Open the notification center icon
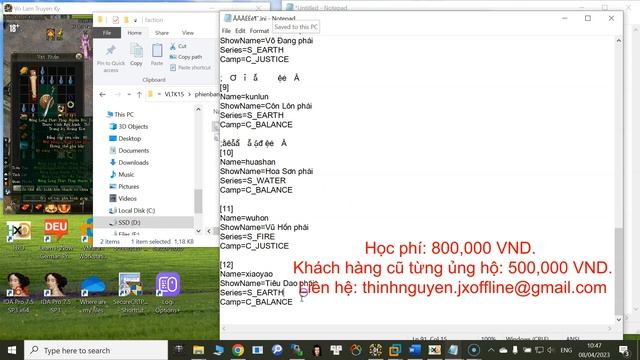The image size is (640, 360). pos(624,350)
